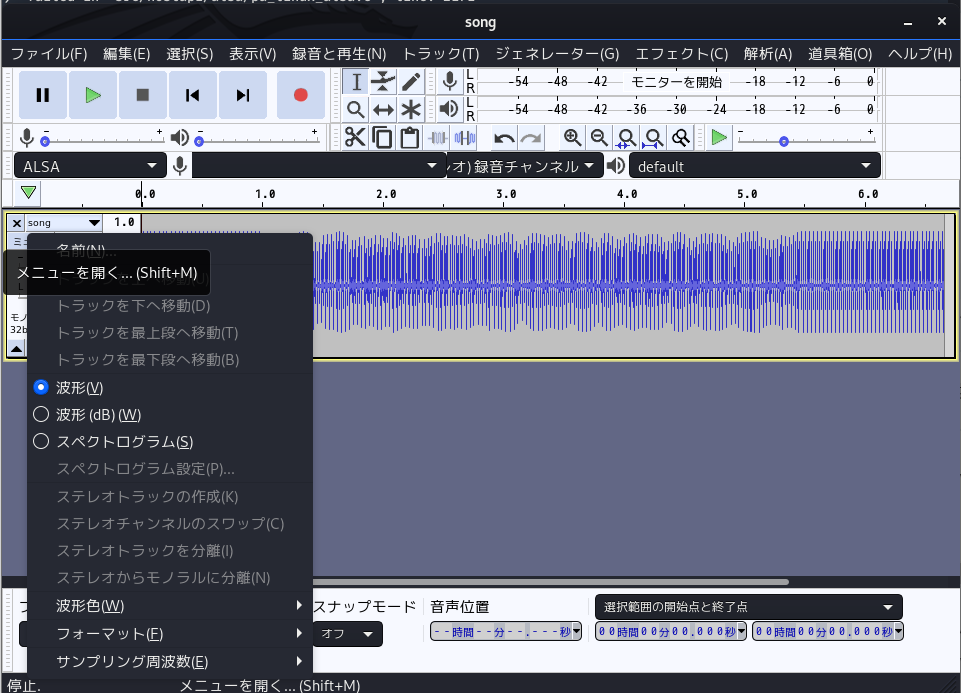Select the Time Shift arrows tool
Viewport: 961px width, 693px height.
(383, 110)
